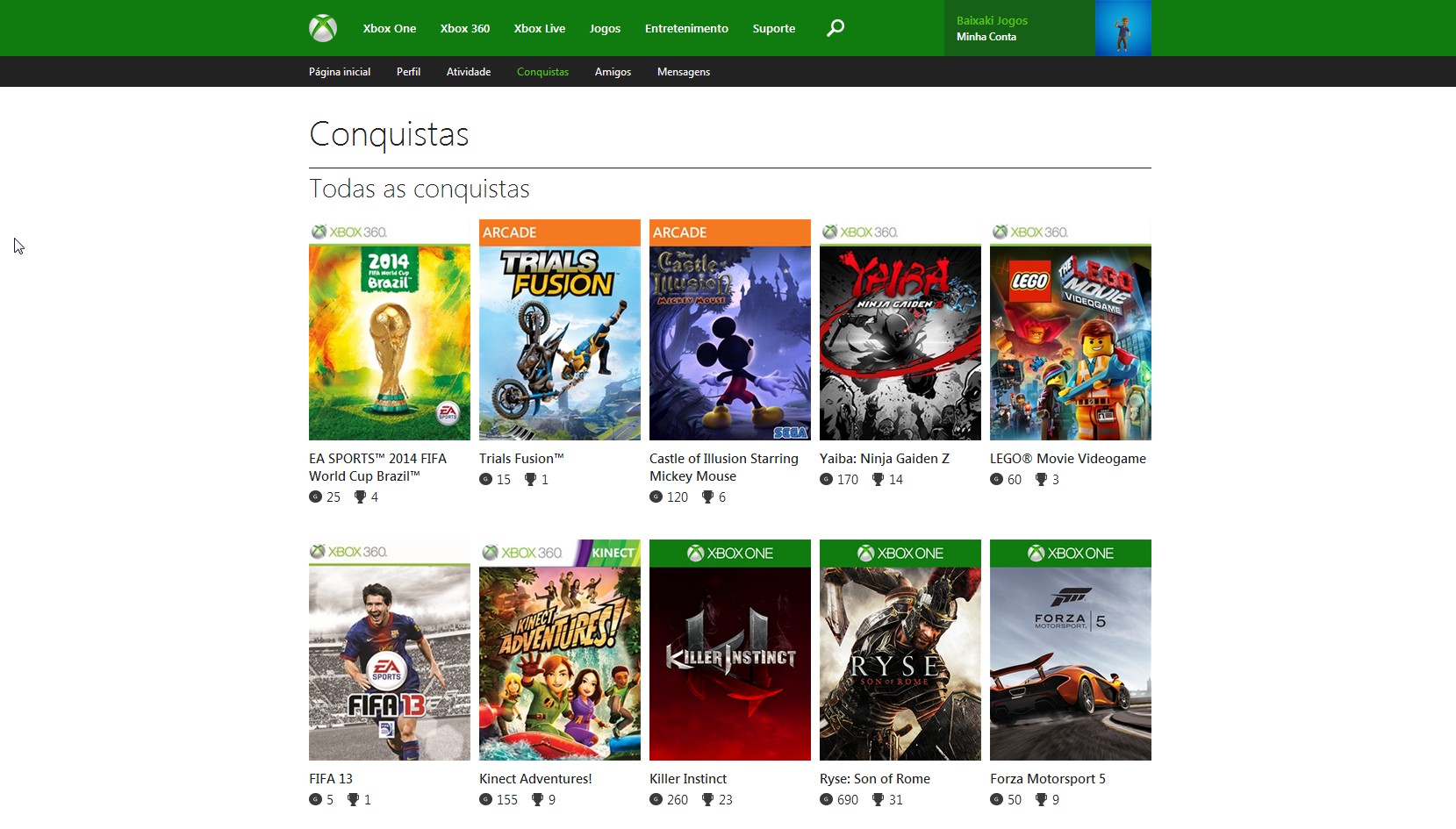
Task: Open the FIFA 13 title link
Action: pos(331,778)
